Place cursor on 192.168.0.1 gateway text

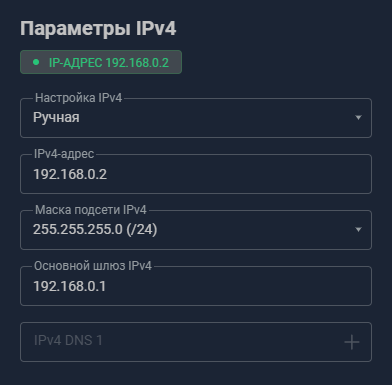pos(70,286)
